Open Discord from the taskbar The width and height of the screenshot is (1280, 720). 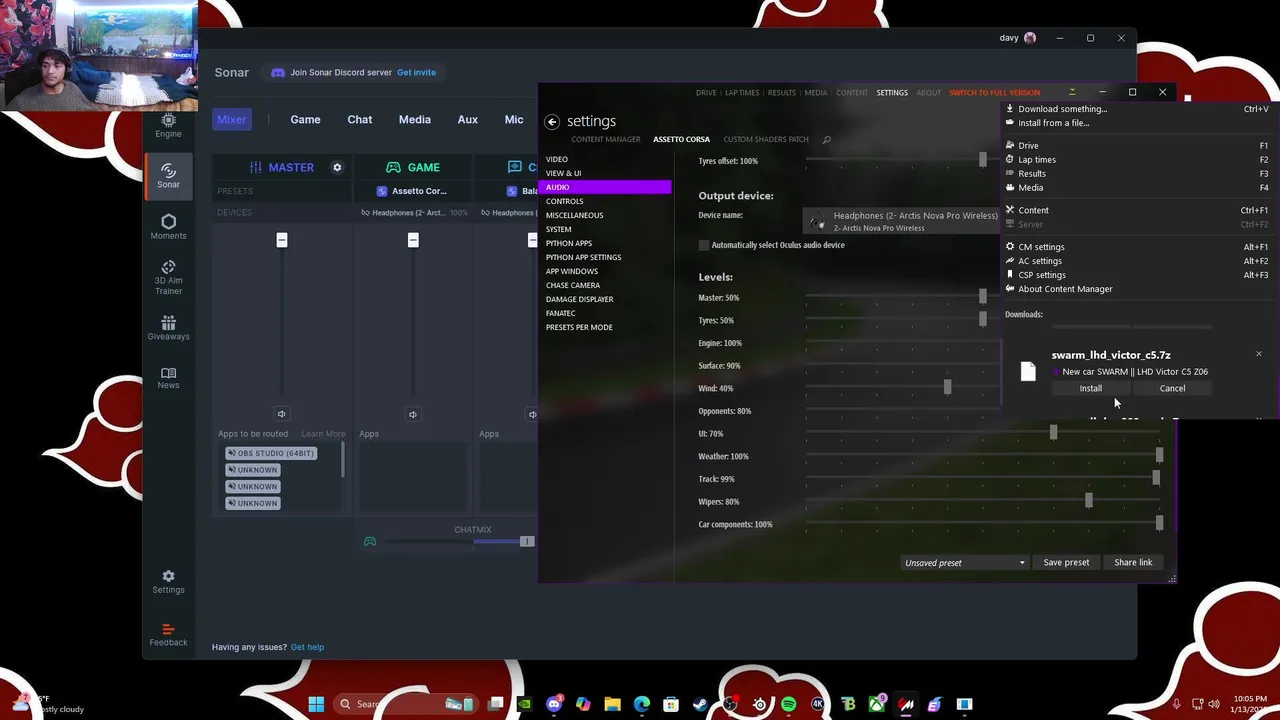click(554, 704)
